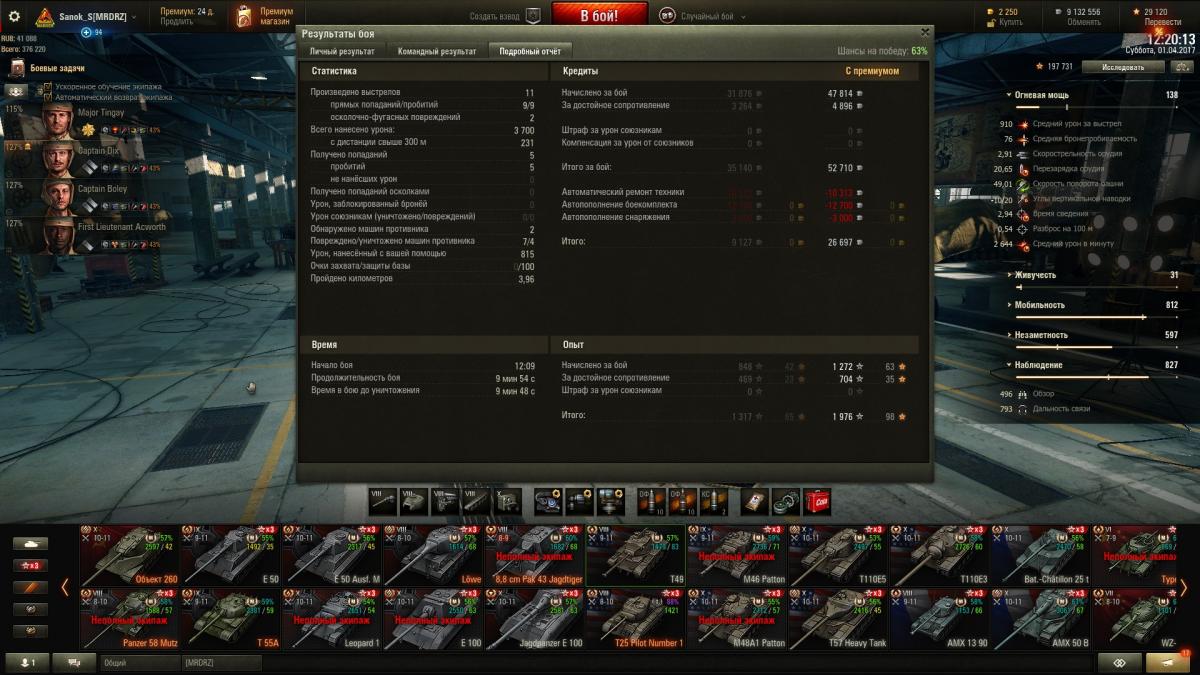The height and width of the screenshot is (675, 1200).
Task: Click Продлить under the premium days
Action: [177, 22]
